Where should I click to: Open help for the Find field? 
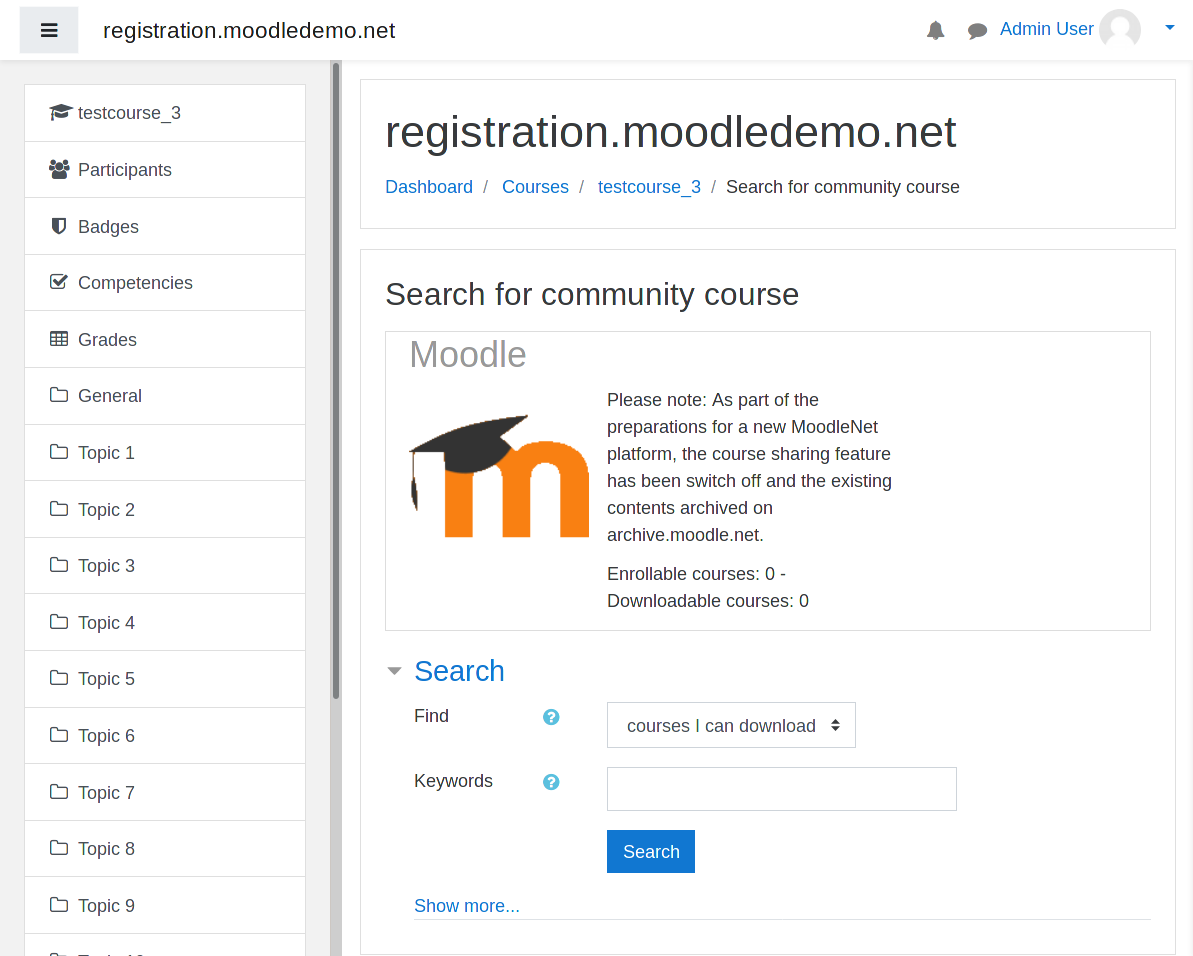tap(551, 717)
